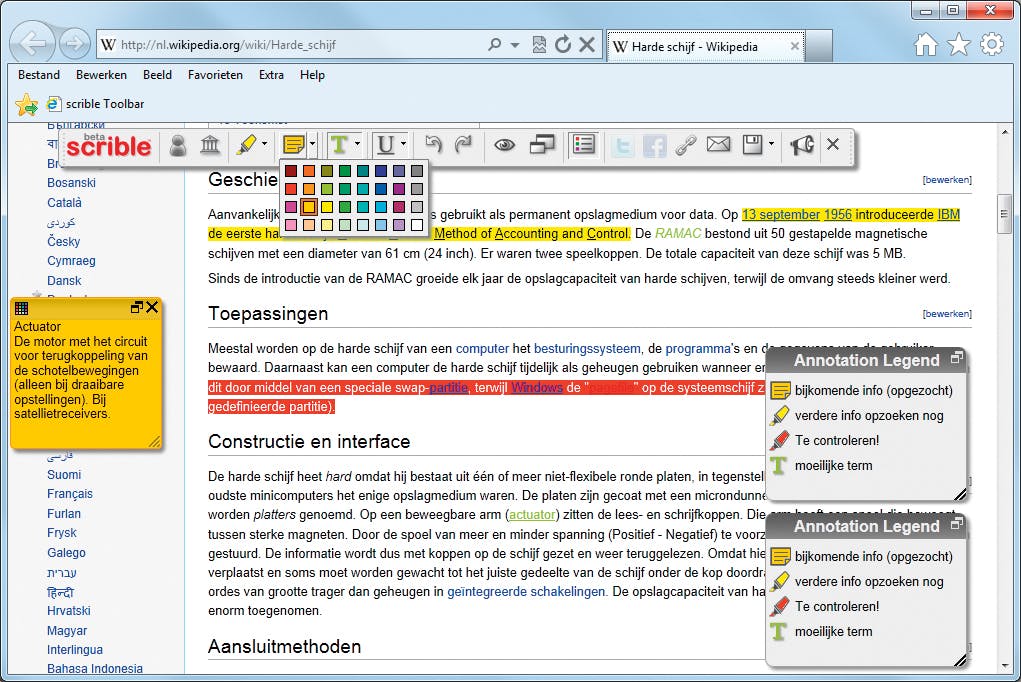Open the actuator link in the article
Viewport: 1021px width, 682px height.
click(x=532, y=515)
